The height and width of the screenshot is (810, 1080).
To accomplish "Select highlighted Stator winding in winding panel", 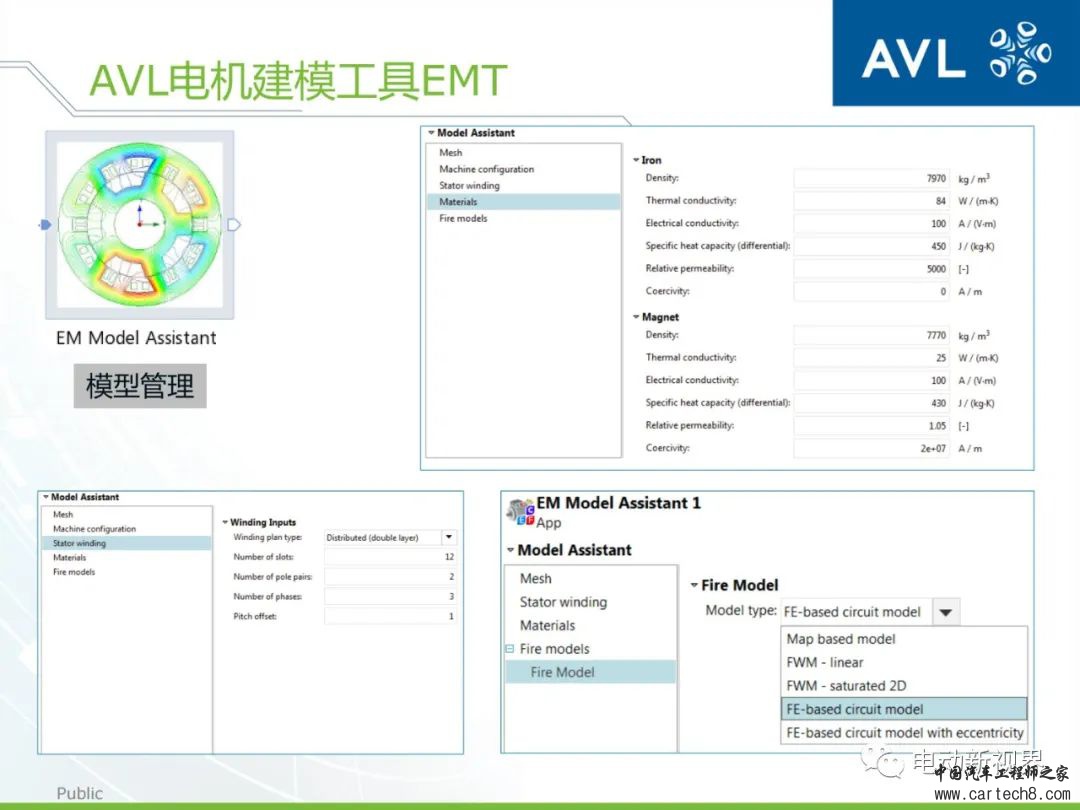I will click(127, 543).
